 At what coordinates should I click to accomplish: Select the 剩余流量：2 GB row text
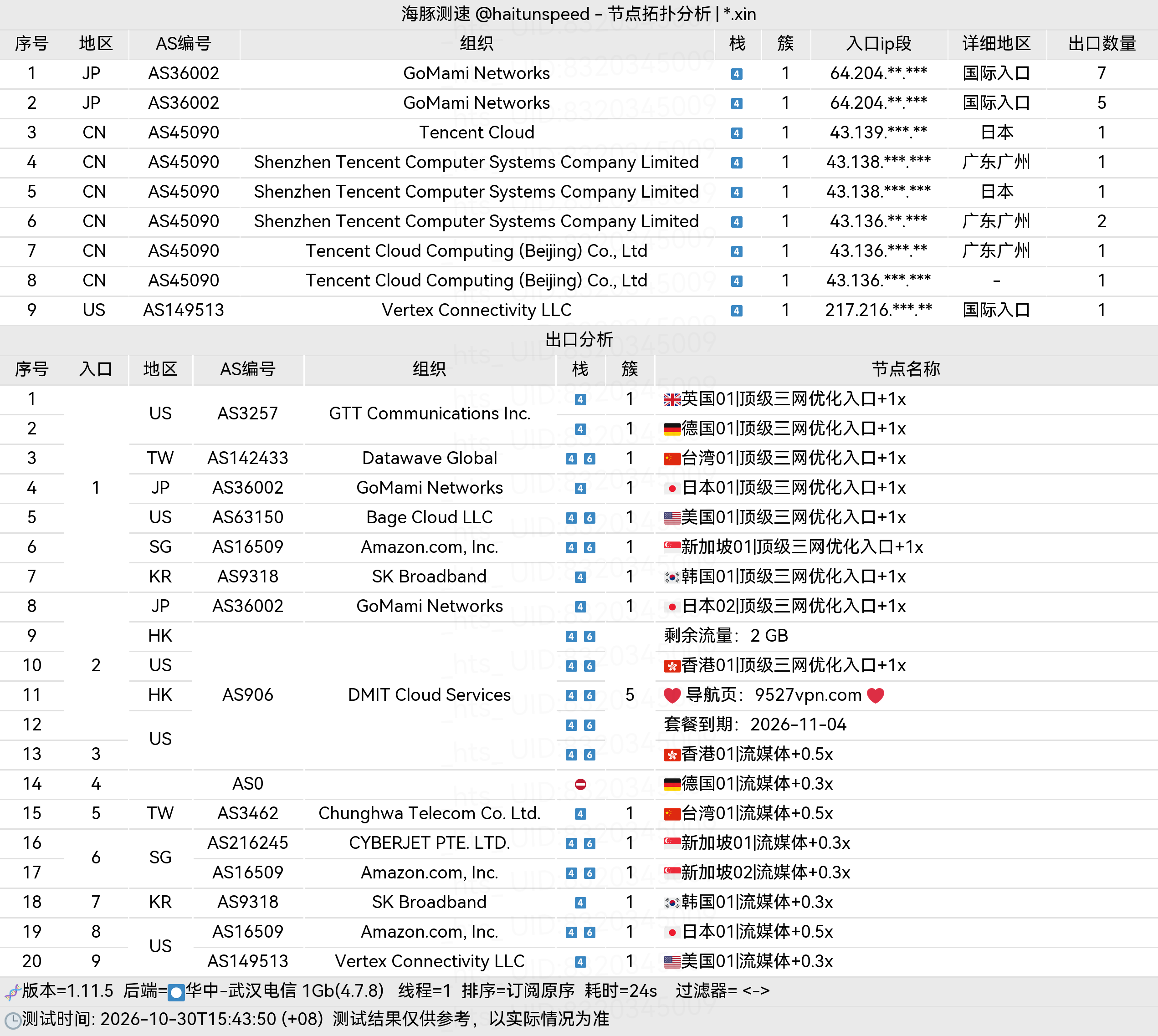coord(726,636)
